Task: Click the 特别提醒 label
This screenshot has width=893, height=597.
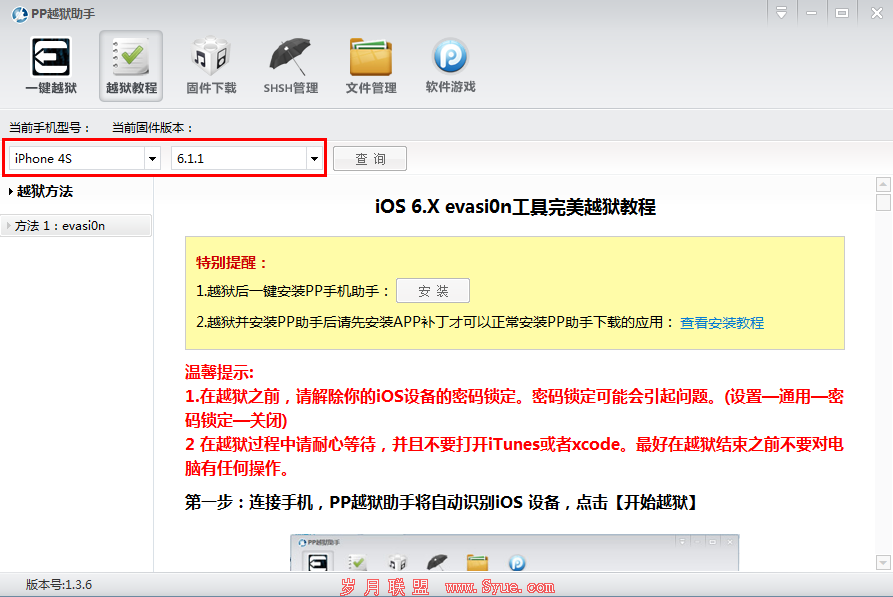Action: (231, 263)
